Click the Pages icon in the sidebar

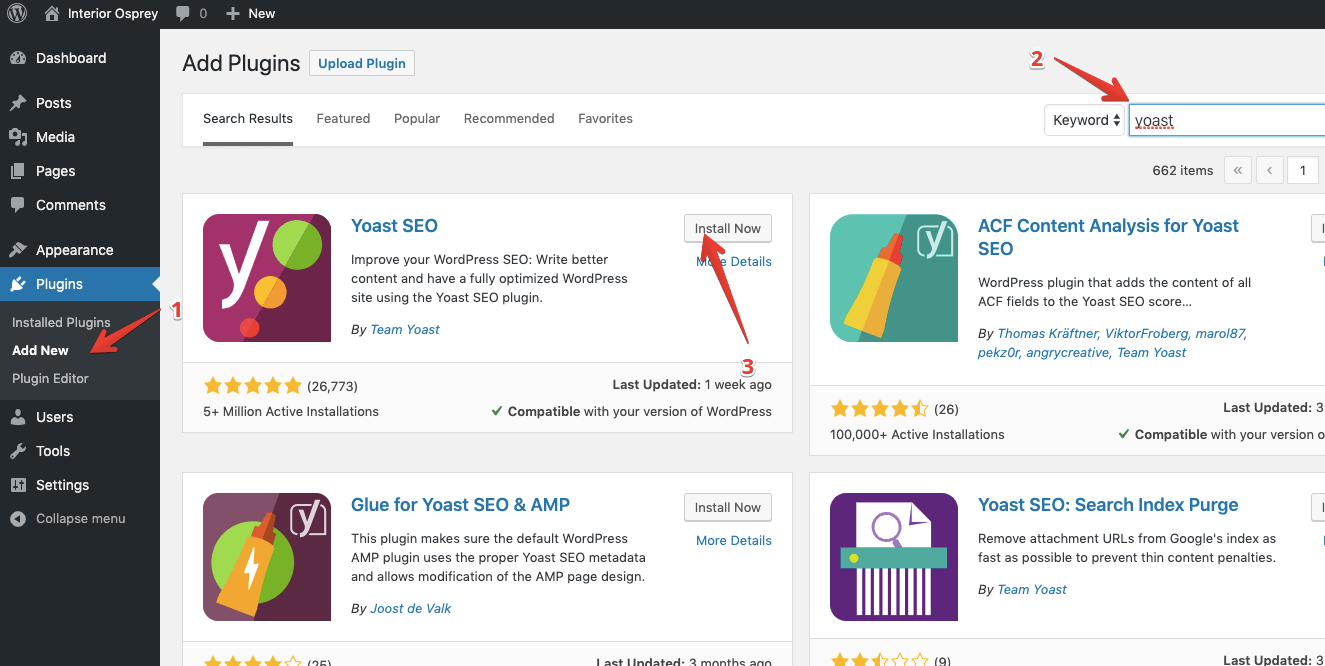click(18, 171)
